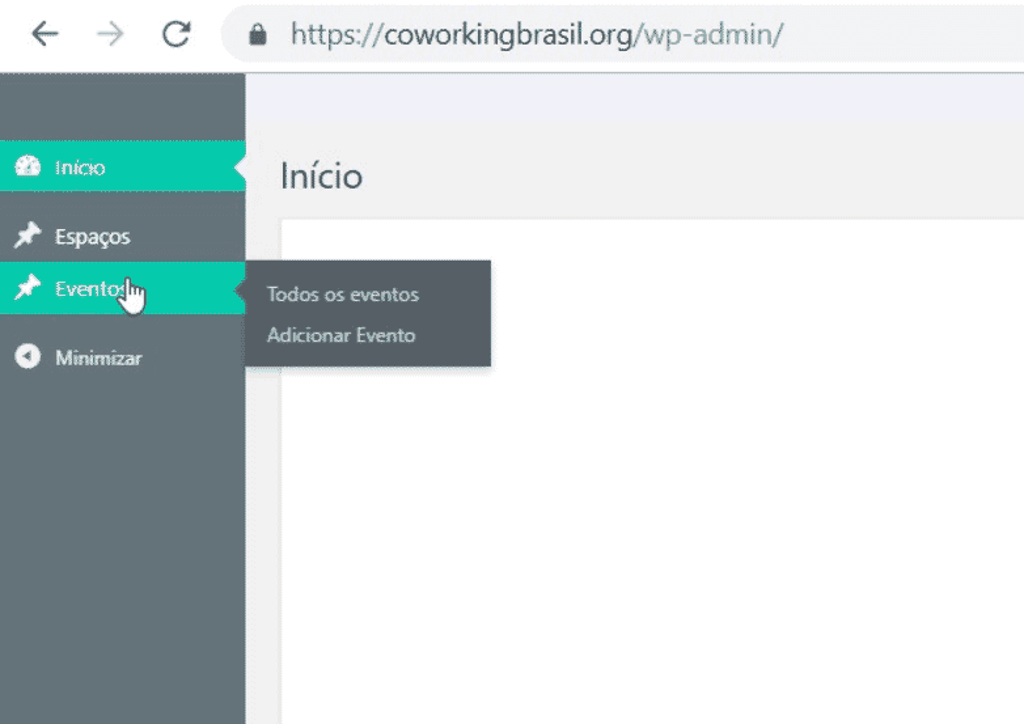Image resolution: width=1024 pixels, height=724 pixels.
Task: Reload the wp-admin page
Action: pyautogui.click(x=176, y=34)
